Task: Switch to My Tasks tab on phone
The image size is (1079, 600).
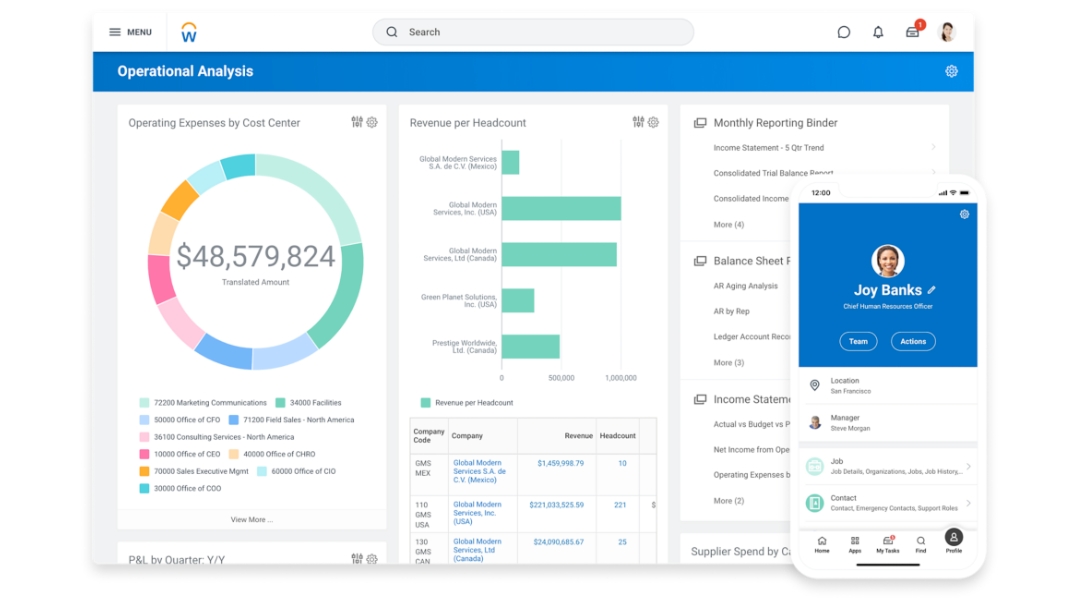Action: [887, 543]
